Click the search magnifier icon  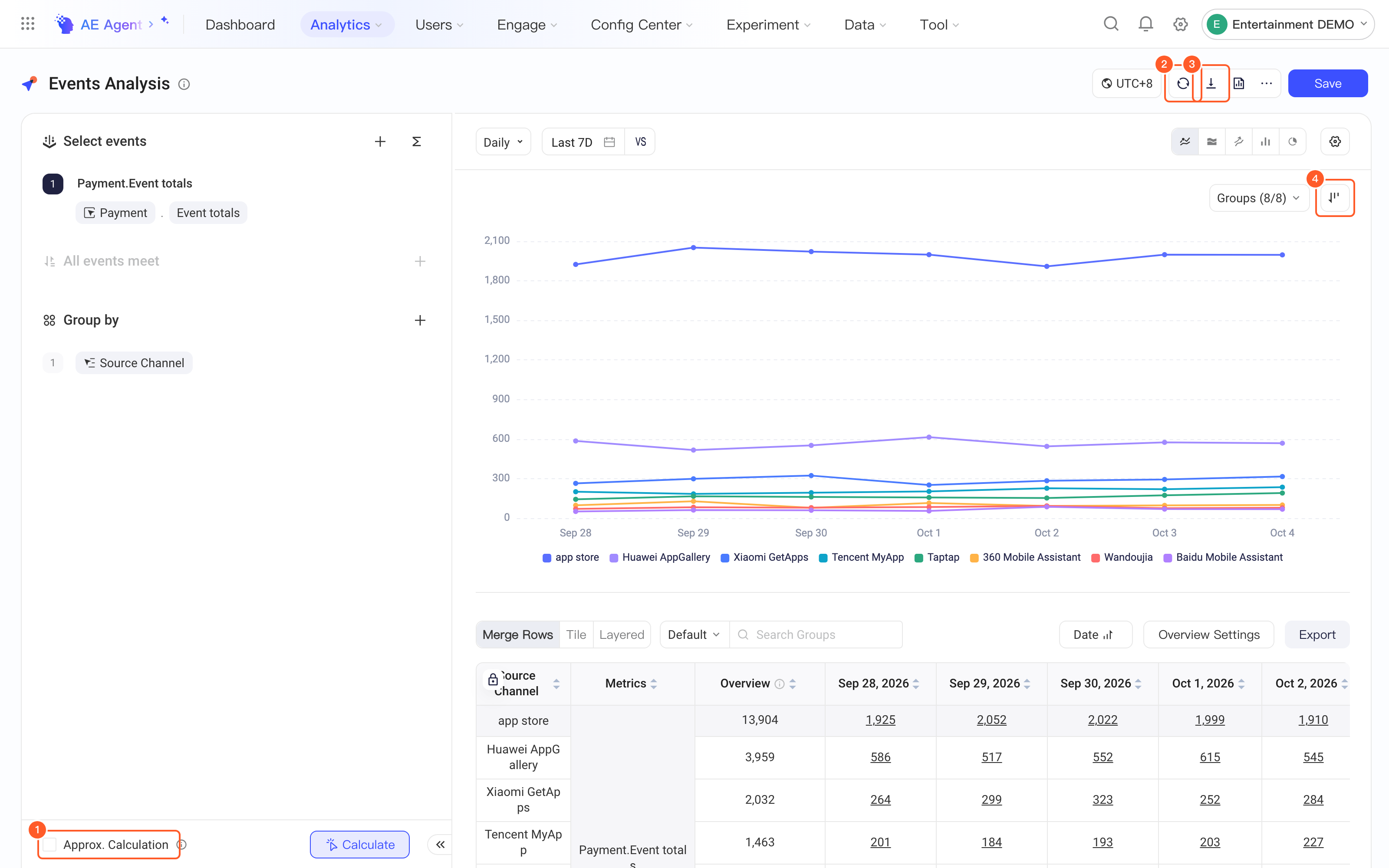1111,24
